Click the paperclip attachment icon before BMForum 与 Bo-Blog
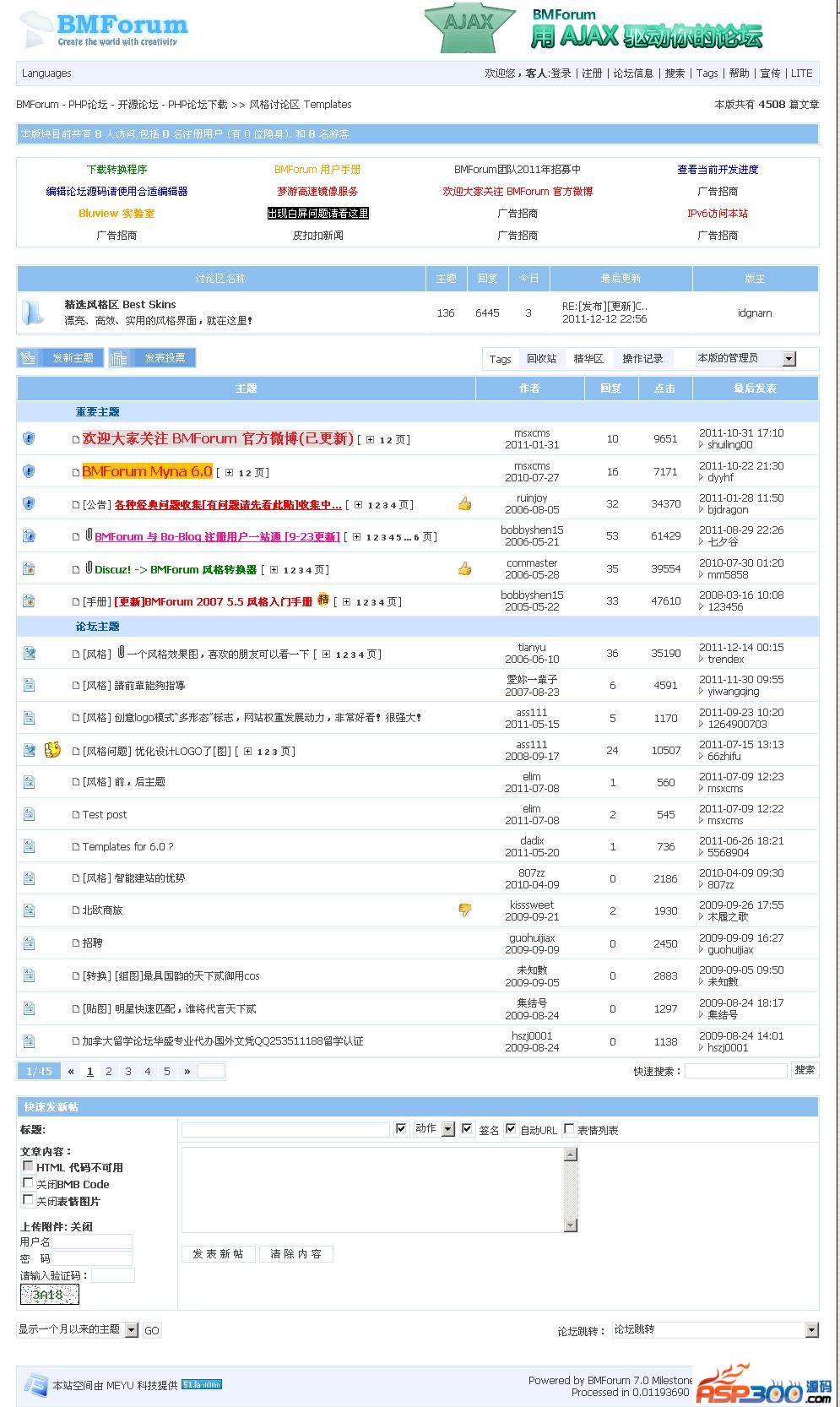The image size is (840, 1407). tap(89, 535)
